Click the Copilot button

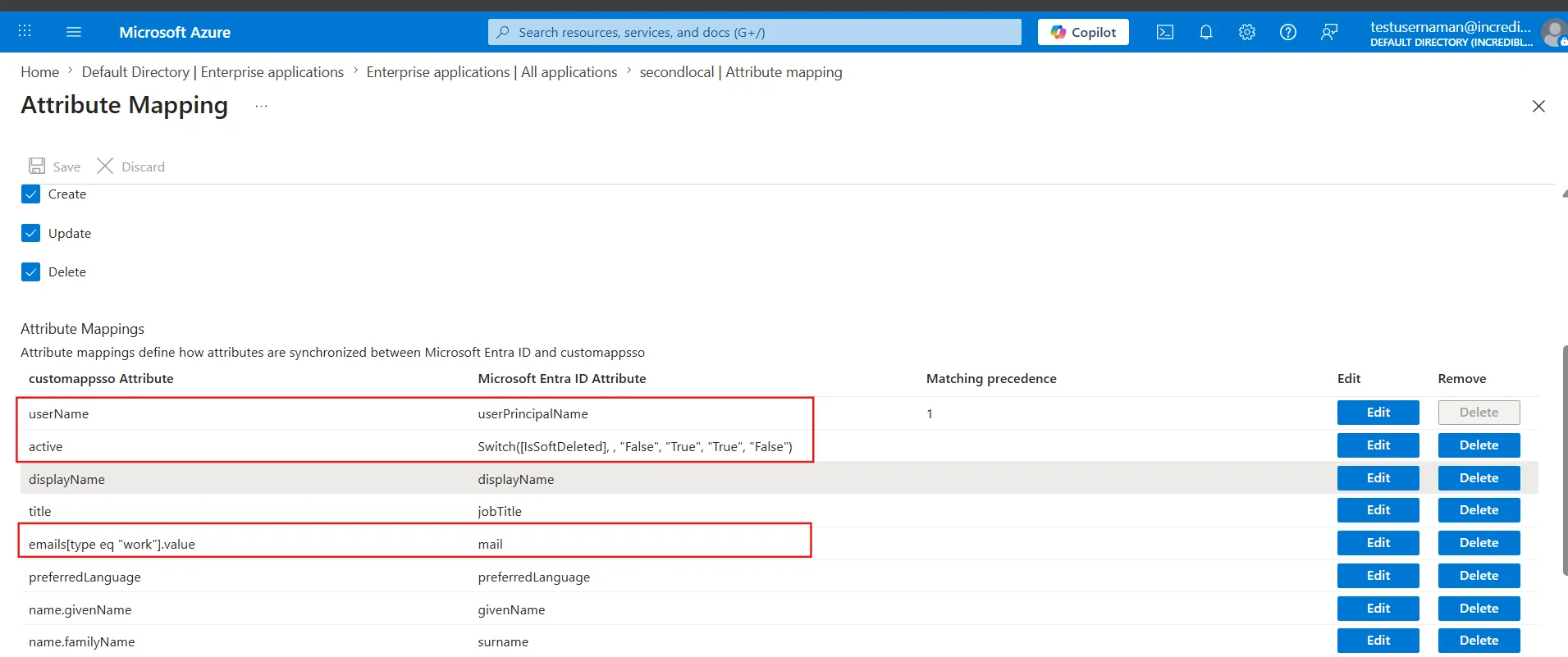click(1083, 32)
